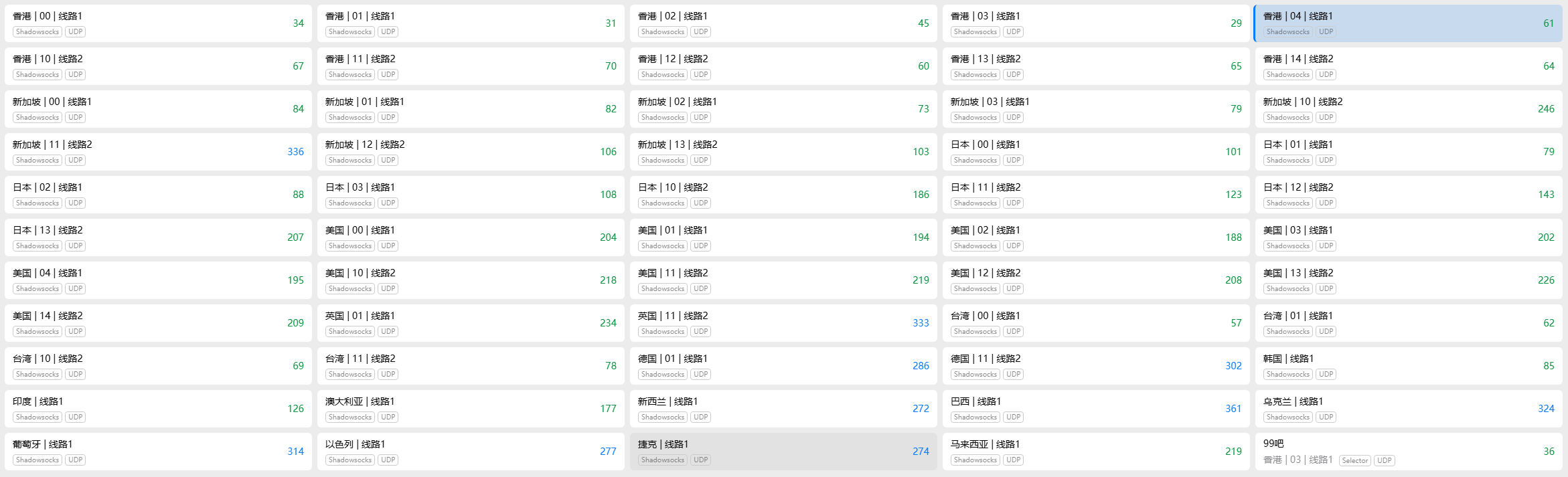Click the 361 latency on 巴西 | 线路1
The height and width of the screenshot is (477, 1568).
coord(1233,409)
